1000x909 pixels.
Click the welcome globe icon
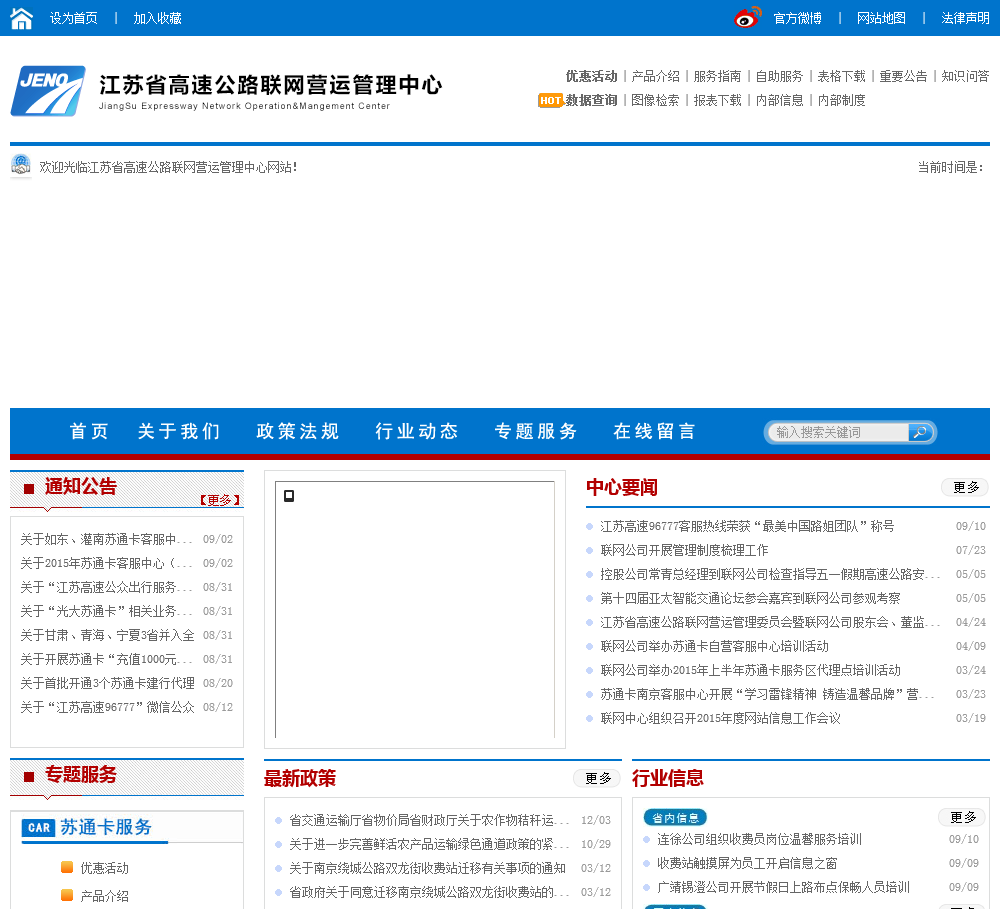click(21, 166)
